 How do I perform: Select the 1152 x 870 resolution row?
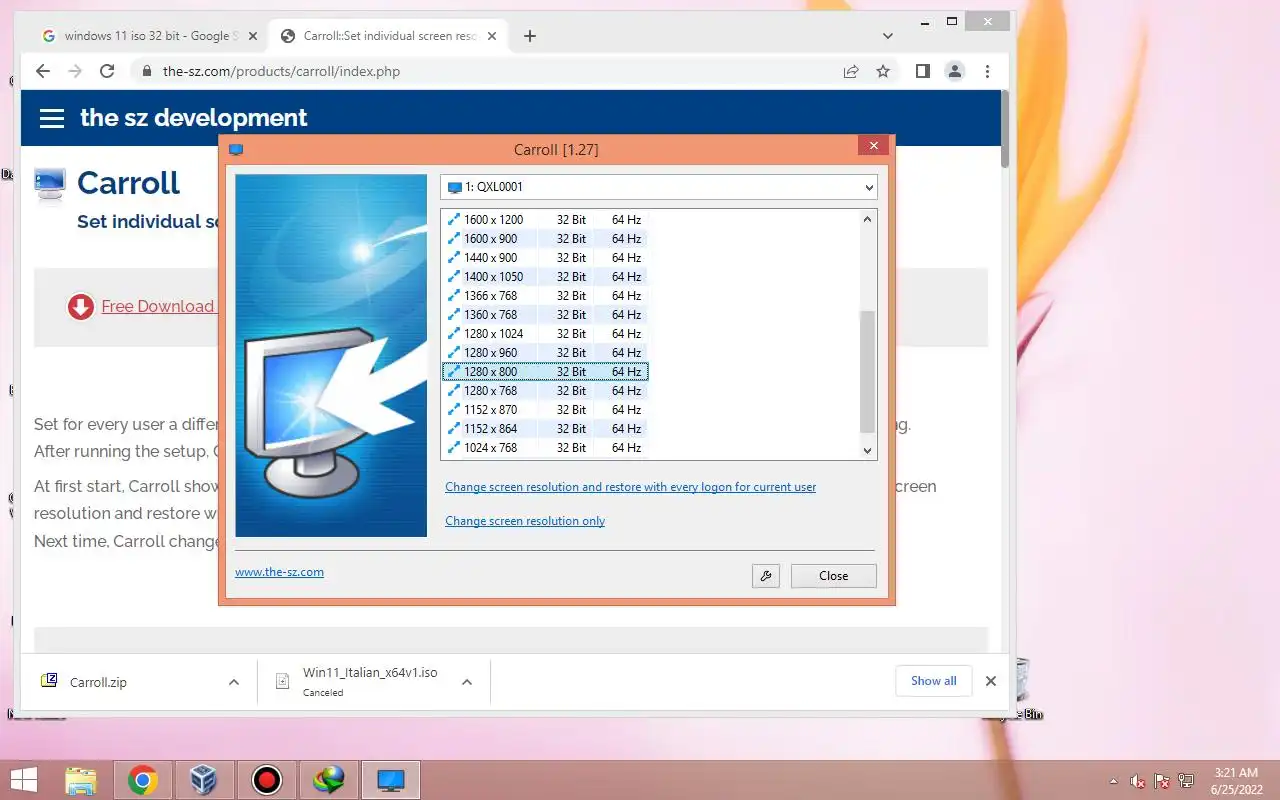coord(545,410)
